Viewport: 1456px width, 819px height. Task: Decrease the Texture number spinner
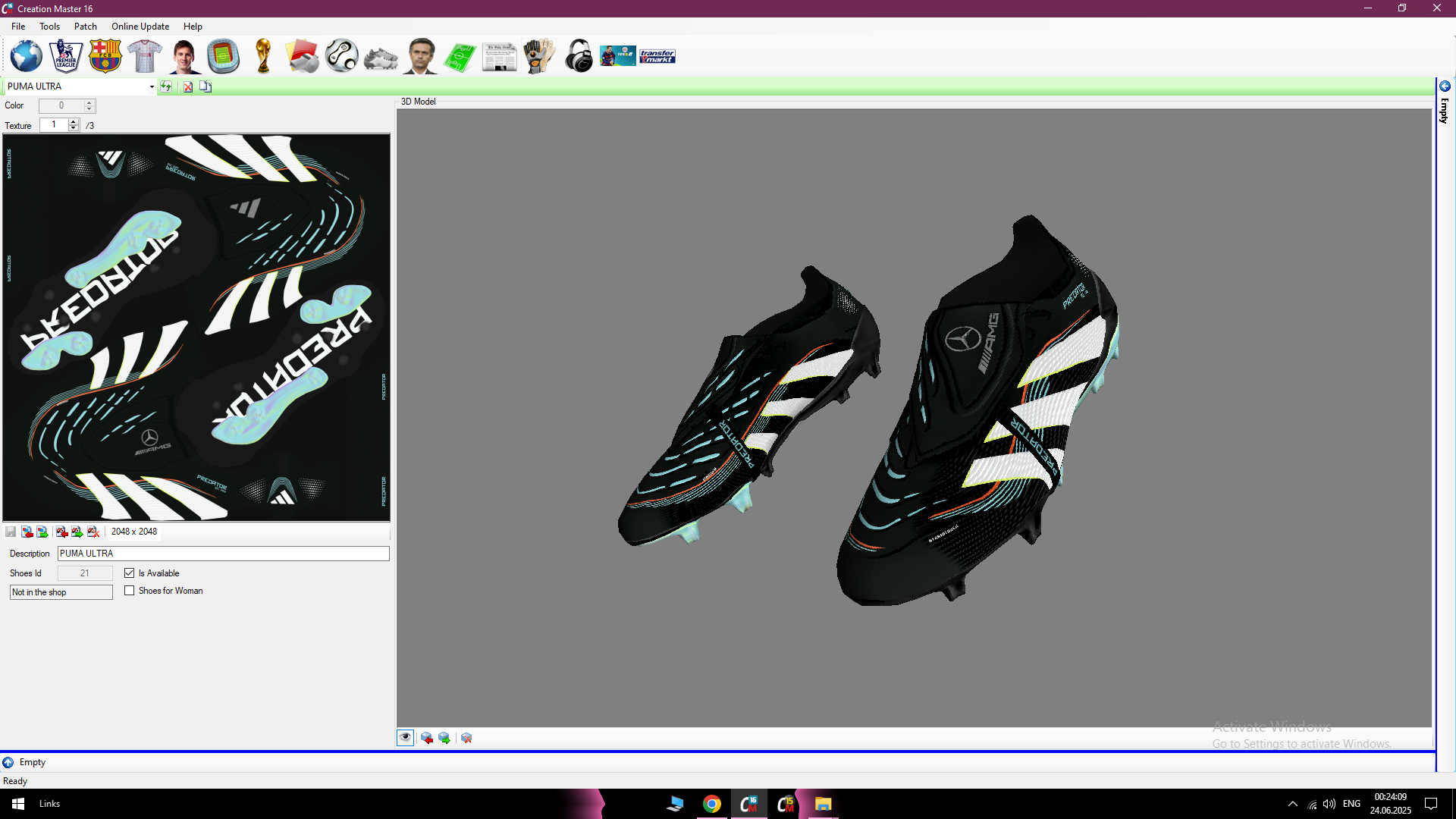[x=74, y=128]
